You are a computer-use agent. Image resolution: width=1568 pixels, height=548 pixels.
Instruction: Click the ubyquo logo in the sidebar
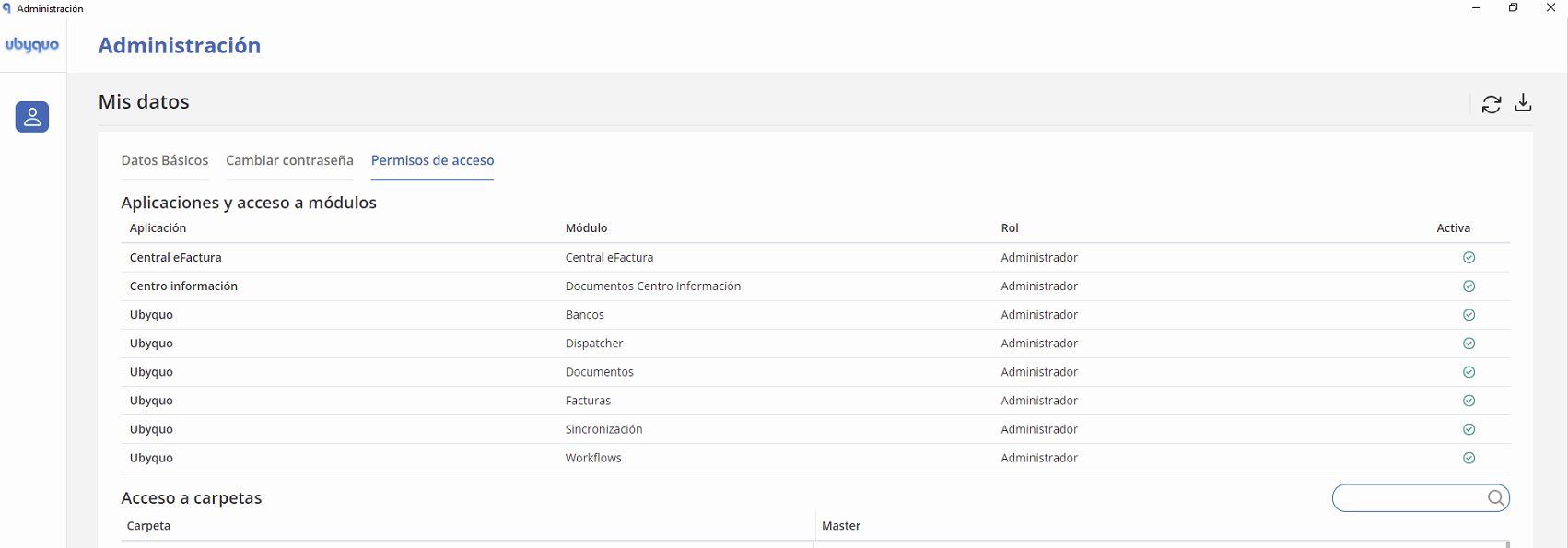pyautogui.click(x=32, y=45)
